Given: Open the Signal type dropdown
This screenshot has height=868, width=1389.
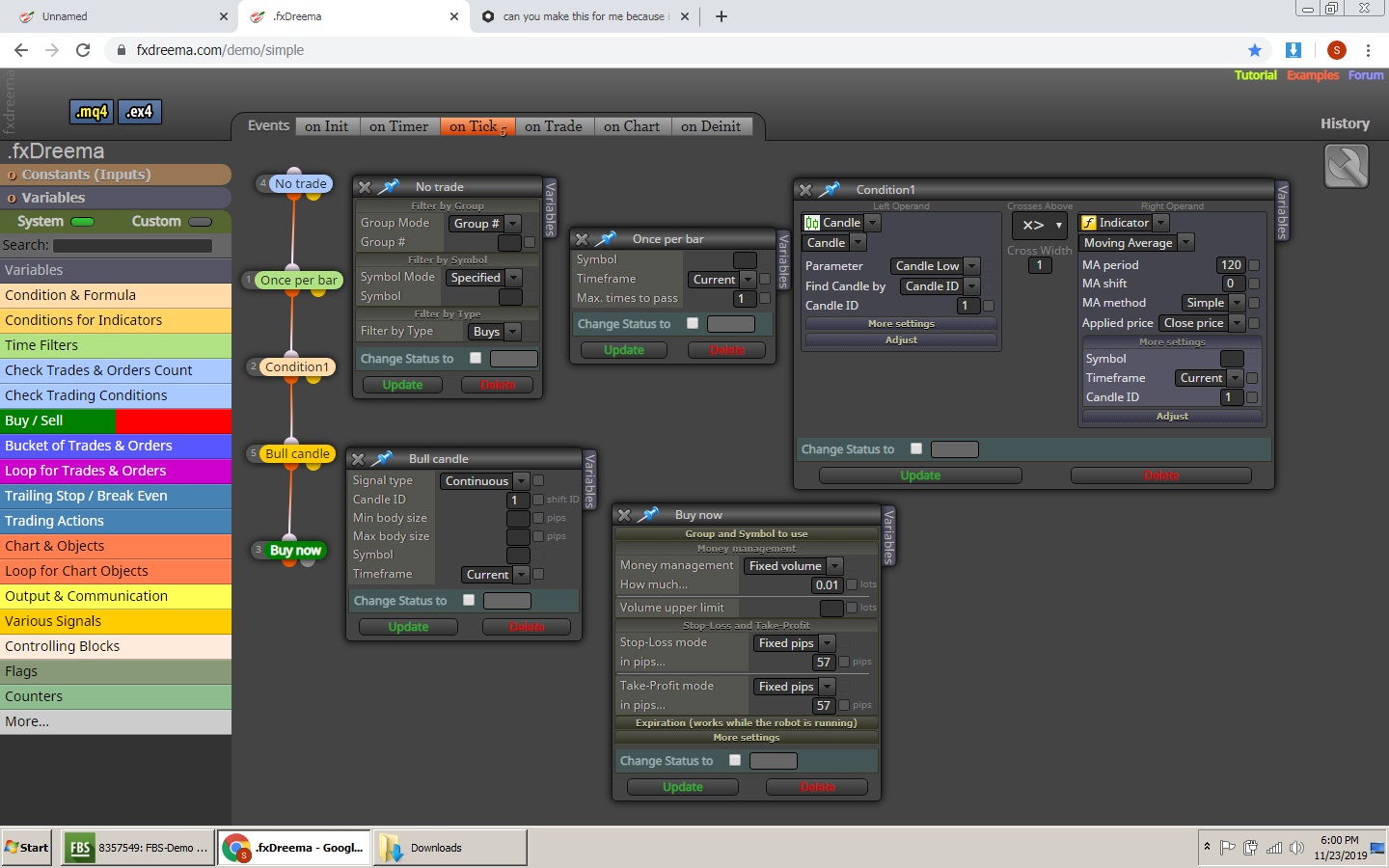Looking at the screenshot, I should point(485,481).
